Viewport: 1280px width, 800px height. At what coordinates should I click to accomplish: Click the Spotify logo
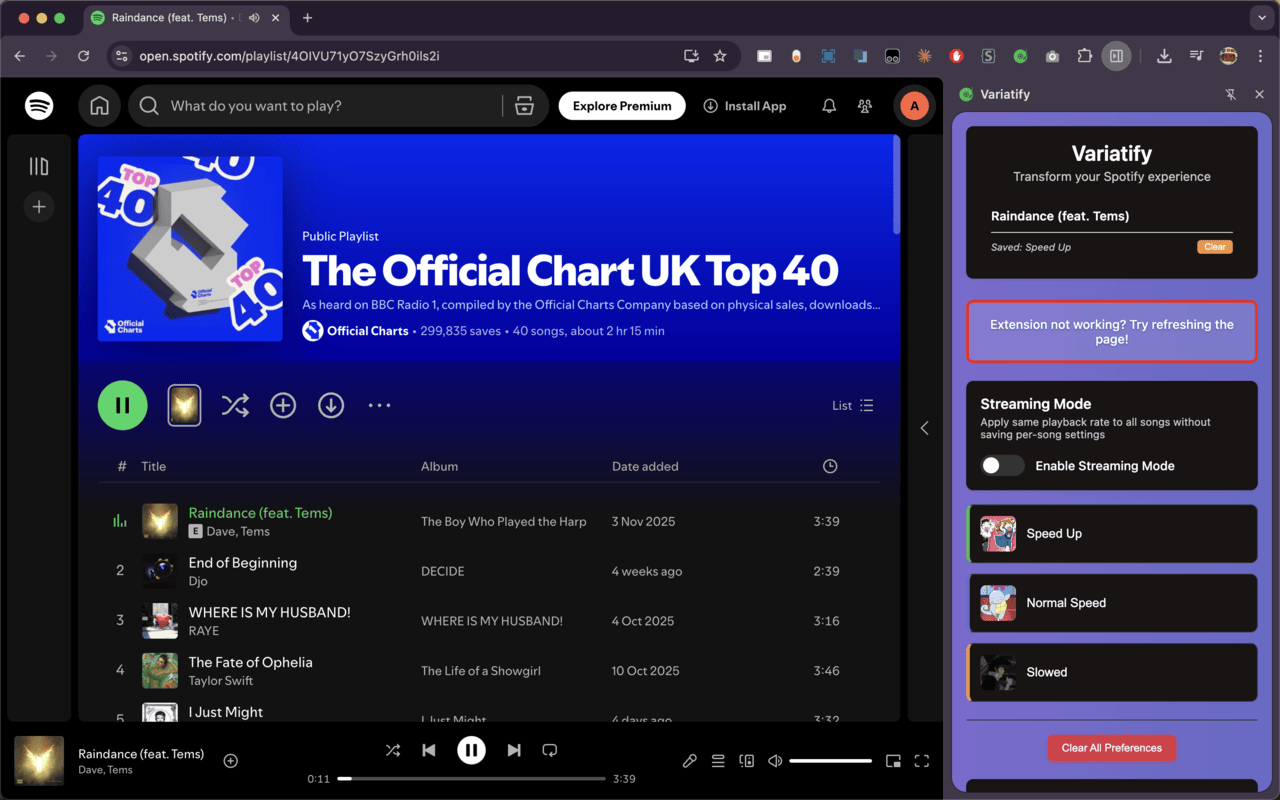39,105
